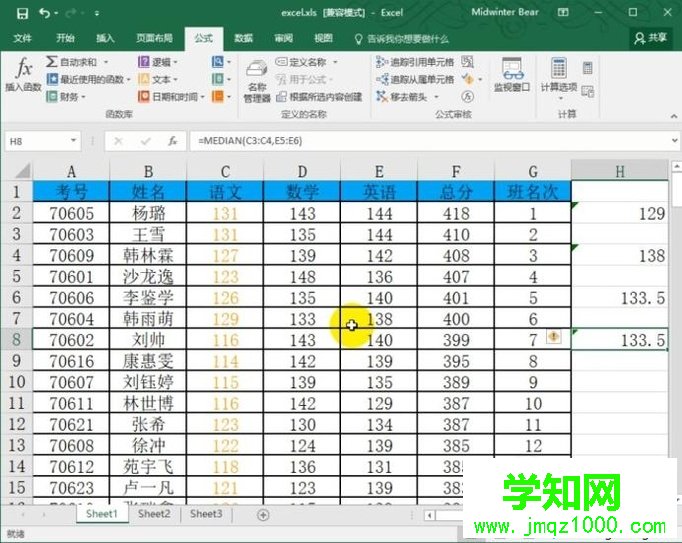Click Trace Precedents
The width and height of the screenshot is (682, 543).
415,62
